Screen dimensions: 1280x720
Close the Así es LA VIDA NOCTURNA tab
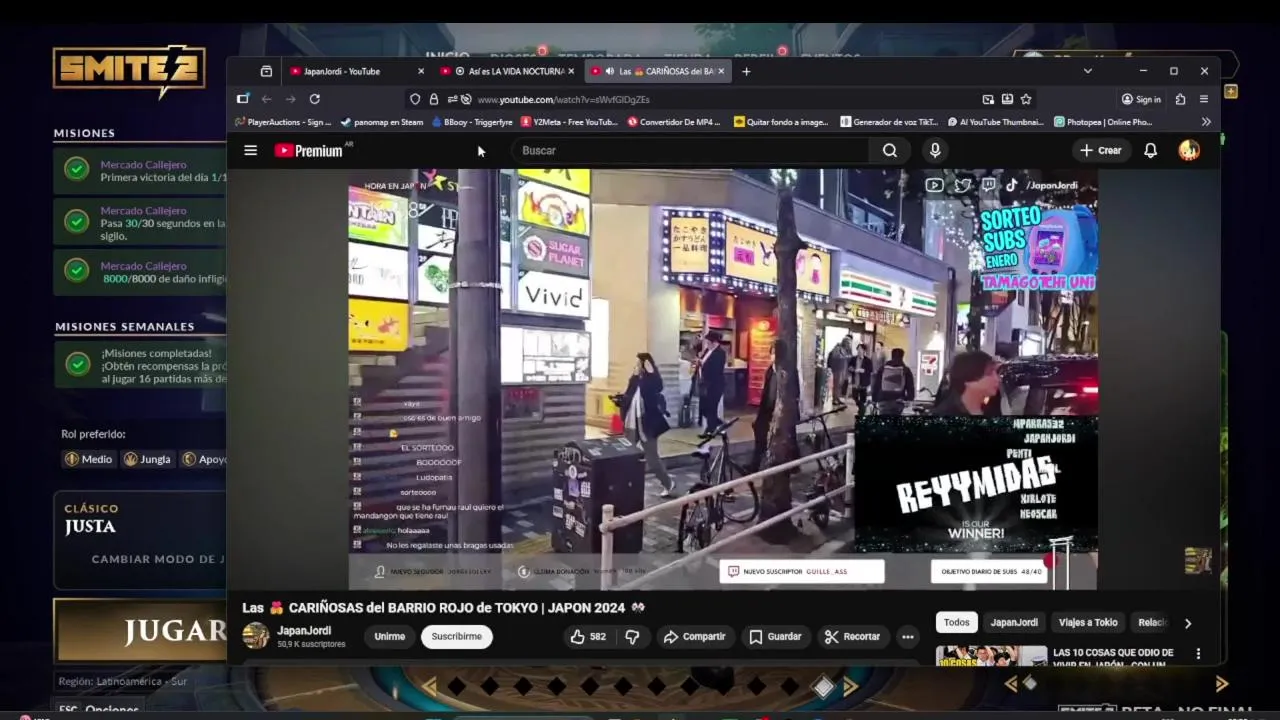(x=571, y=71)
